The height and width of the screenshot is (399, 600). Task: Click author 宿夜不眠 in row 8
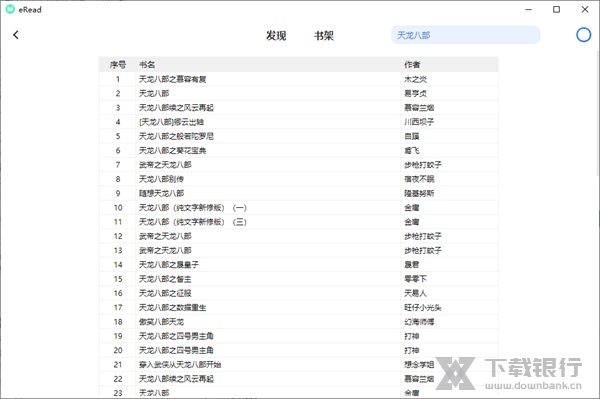tap(419, 179)
